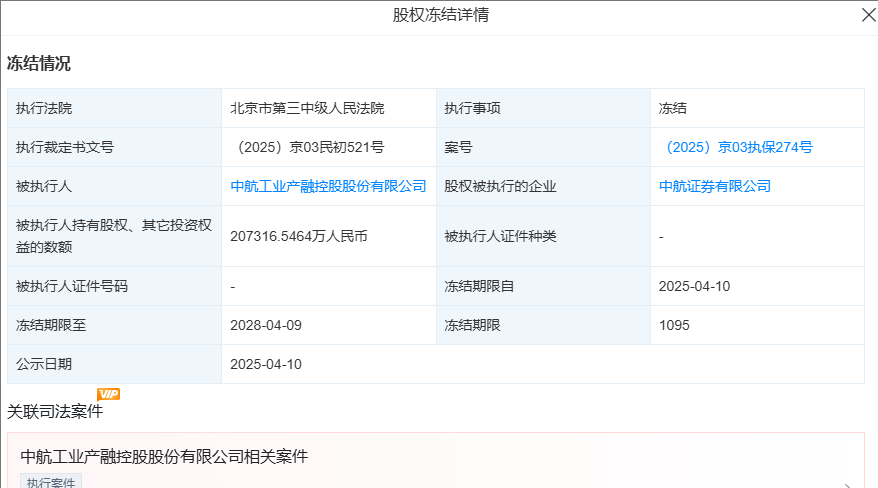Open the 中航工业产融控股股份有限公司相关案件 card title
This screenshot has height=488, width=878.
coord(164,457)
